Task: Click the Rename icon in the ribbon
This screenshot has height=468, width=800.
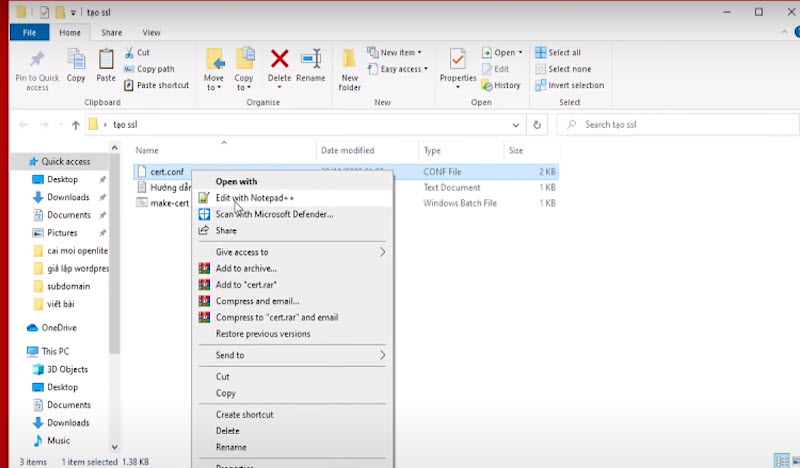Action: click(311, 62)
